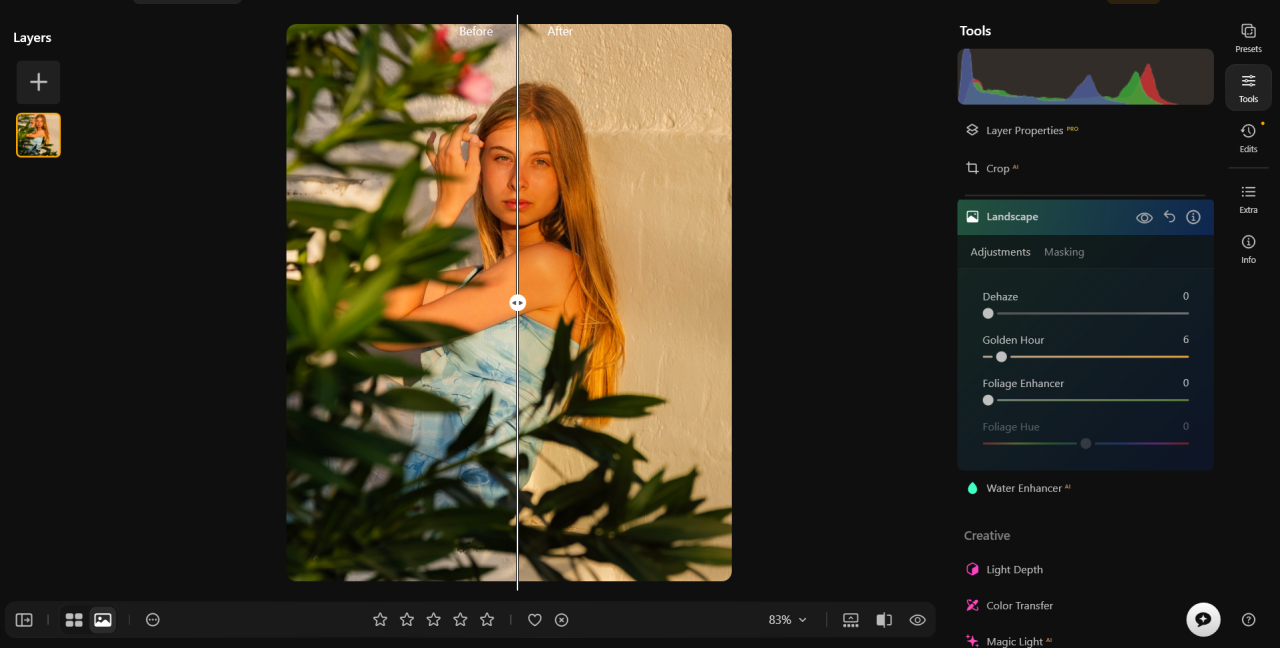Click the Layers panel heading
This screenshot has height=648, width=1280.
point(32,38)
